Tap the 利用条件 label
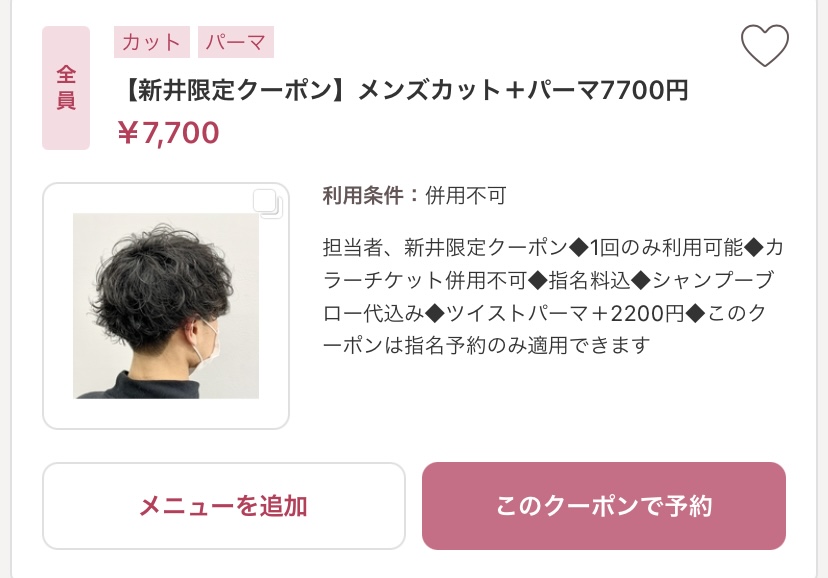Viewport: 828px width, 578px height. 363,196
